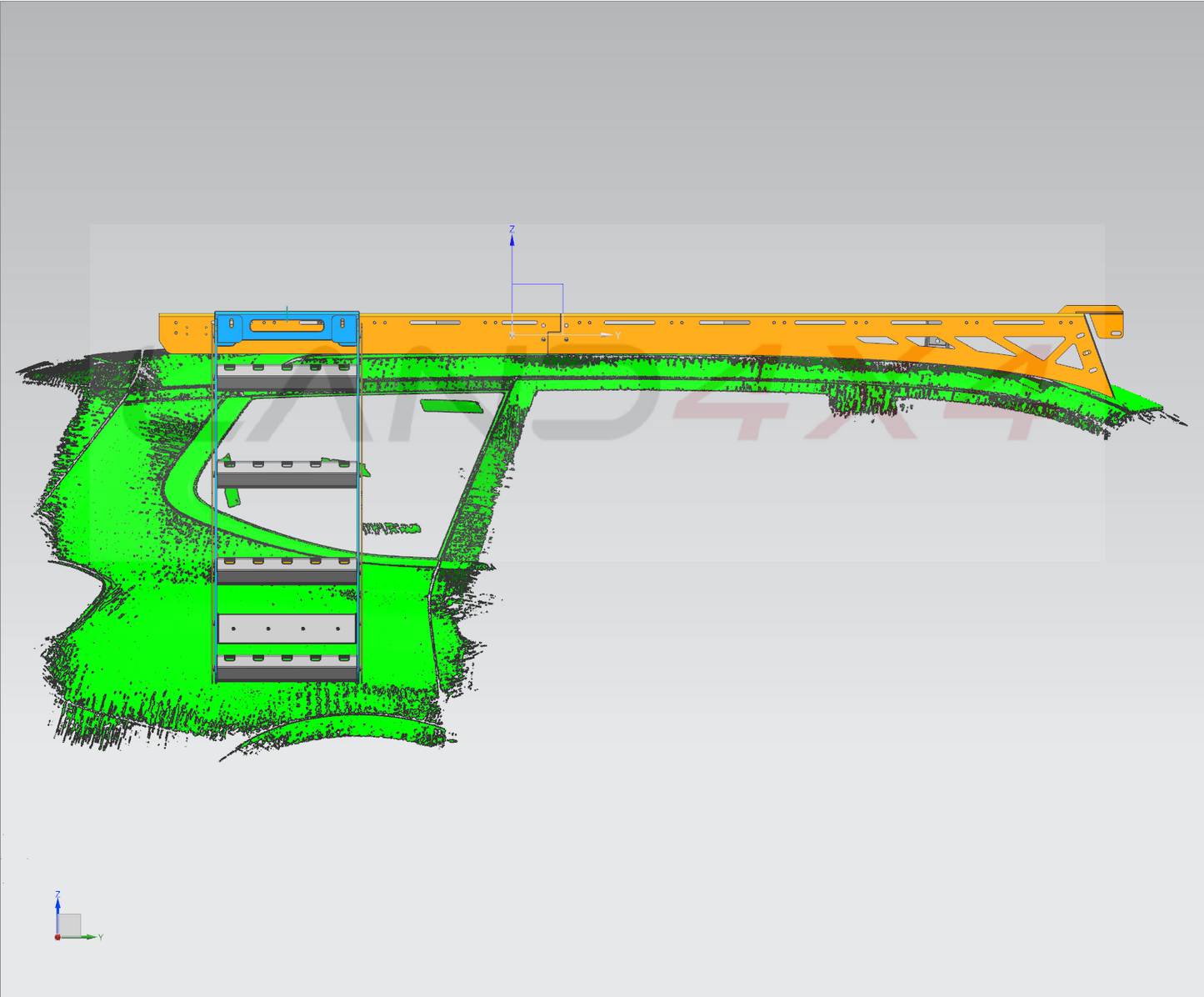Click the green Y axis arrow of the view triad
Viewport: 1204px width, 997px height.
pyautogui.click(x=90, y=937)
